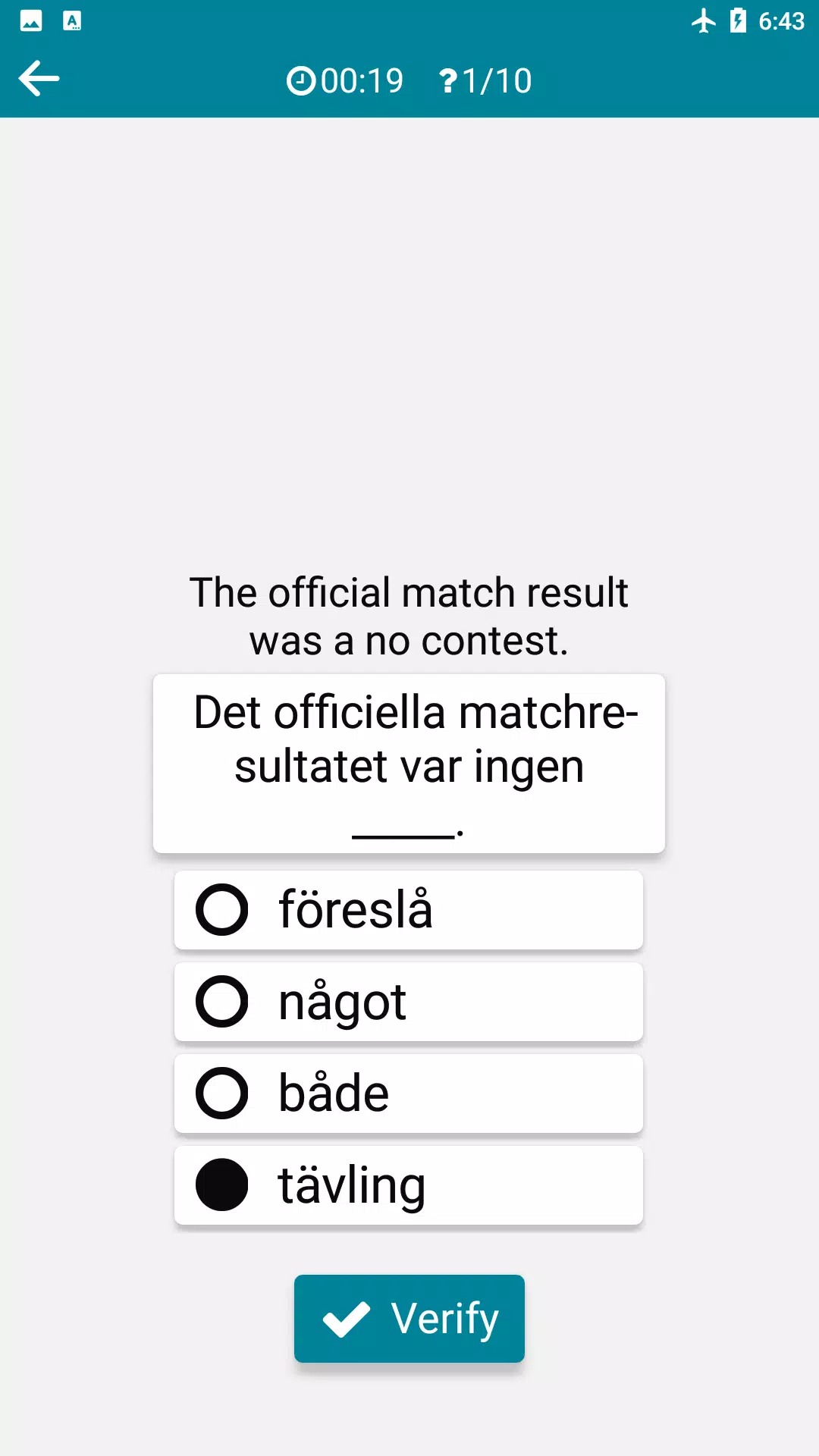Select the något radio button

221,1001
